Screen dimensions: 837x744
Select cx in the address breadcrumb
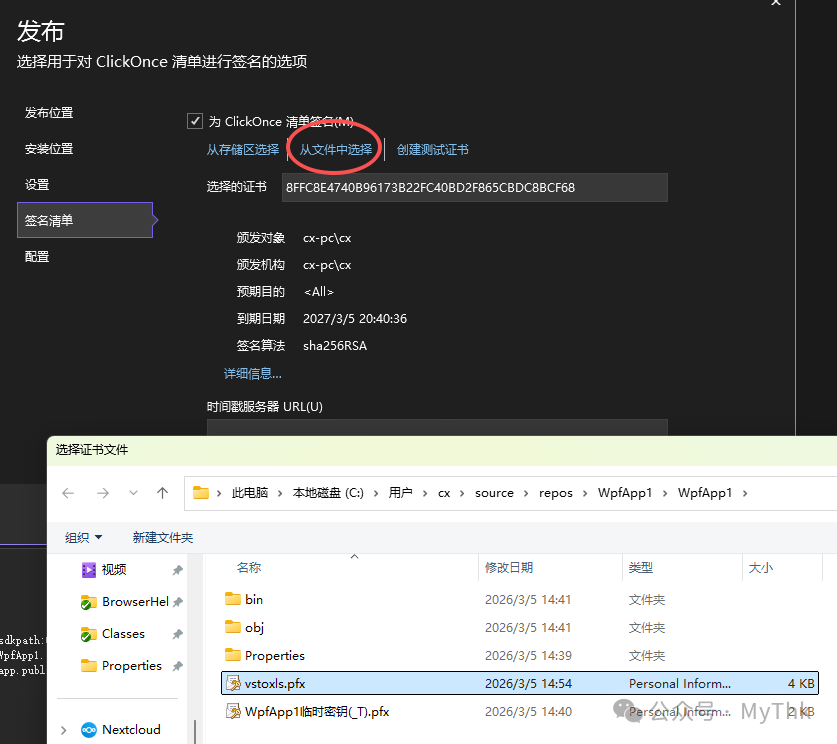coord(444,493)
